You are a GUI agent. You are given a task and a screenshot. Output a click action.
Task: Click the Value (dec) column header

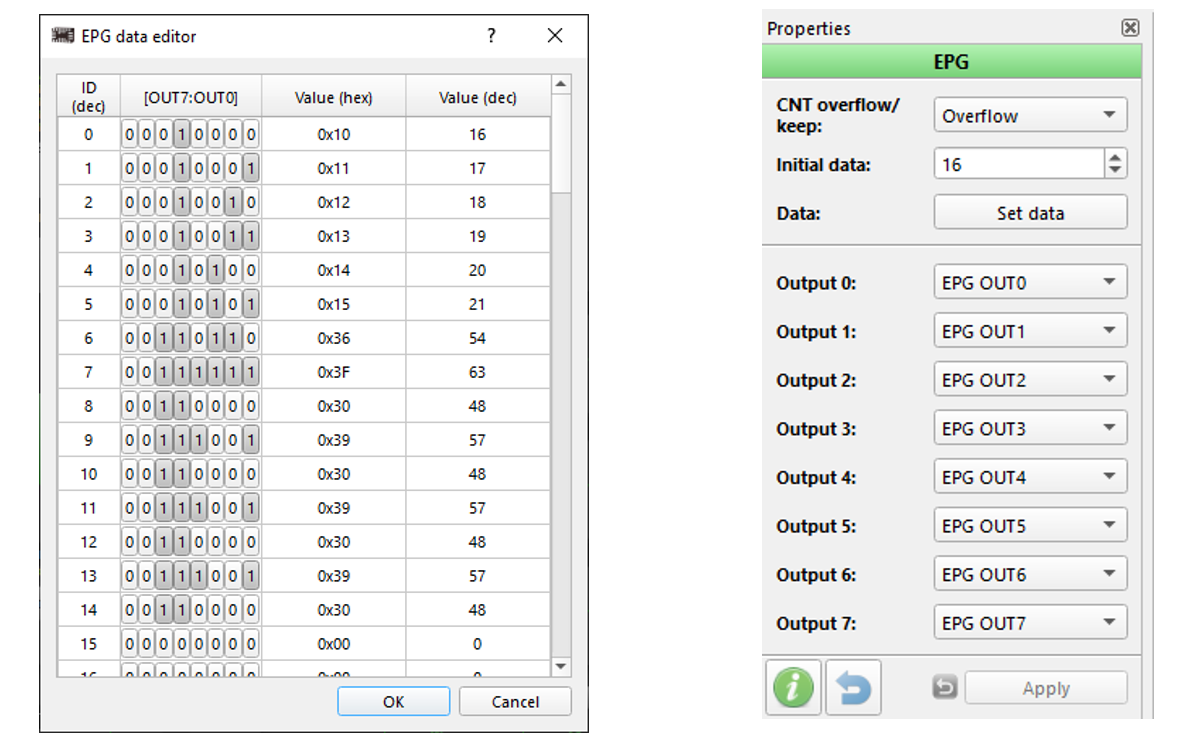click(477, 97)
